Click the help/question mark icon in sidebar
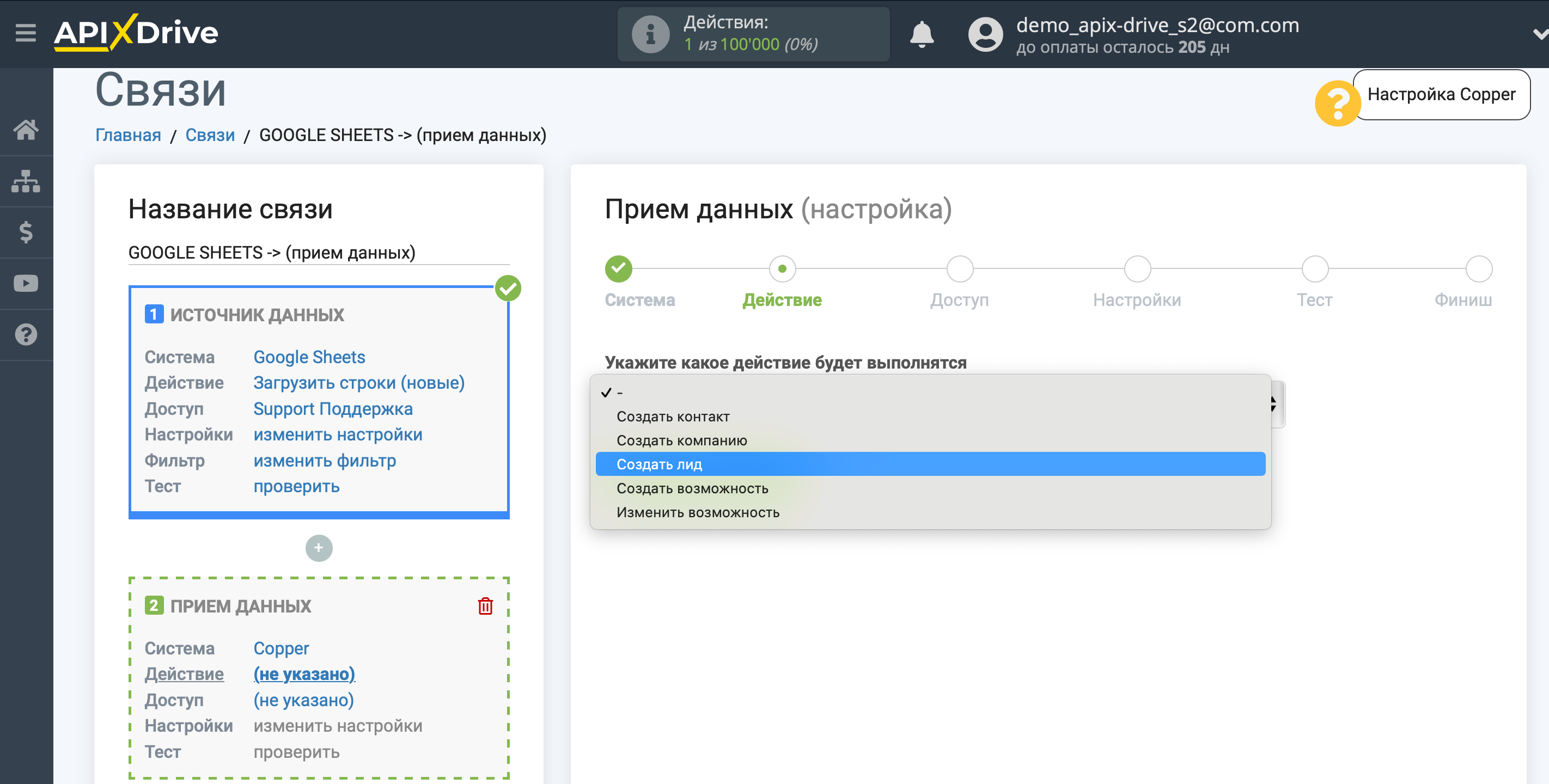Image resolution: width=1549 pixels, height=784 pixels. 26,333
